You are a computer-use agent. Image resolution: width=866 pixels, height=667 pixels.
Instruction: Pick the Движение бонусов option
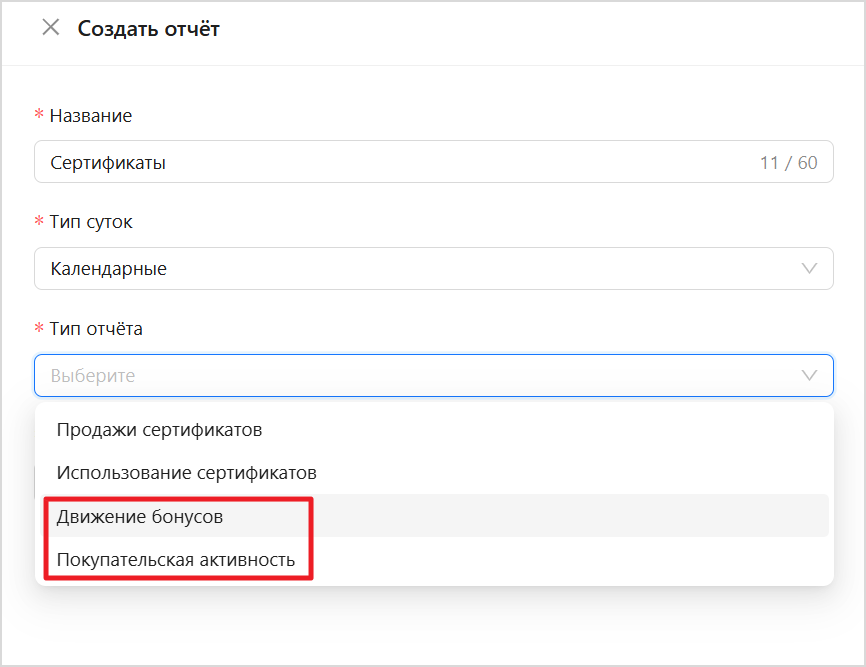coord(139,517)
